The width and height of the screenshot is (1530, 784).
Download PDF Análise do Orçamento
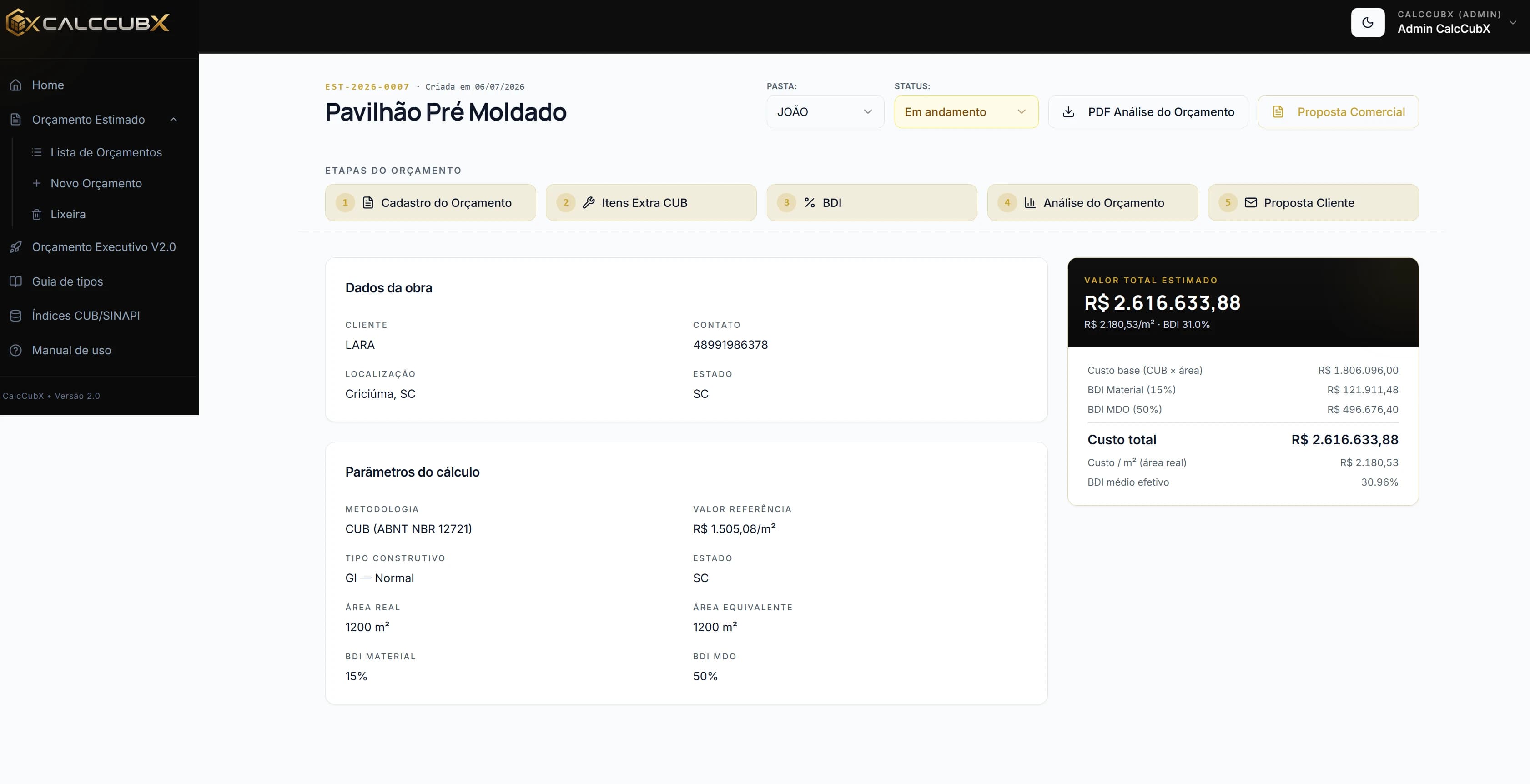pyautogui.click(x=1148, y=112)
